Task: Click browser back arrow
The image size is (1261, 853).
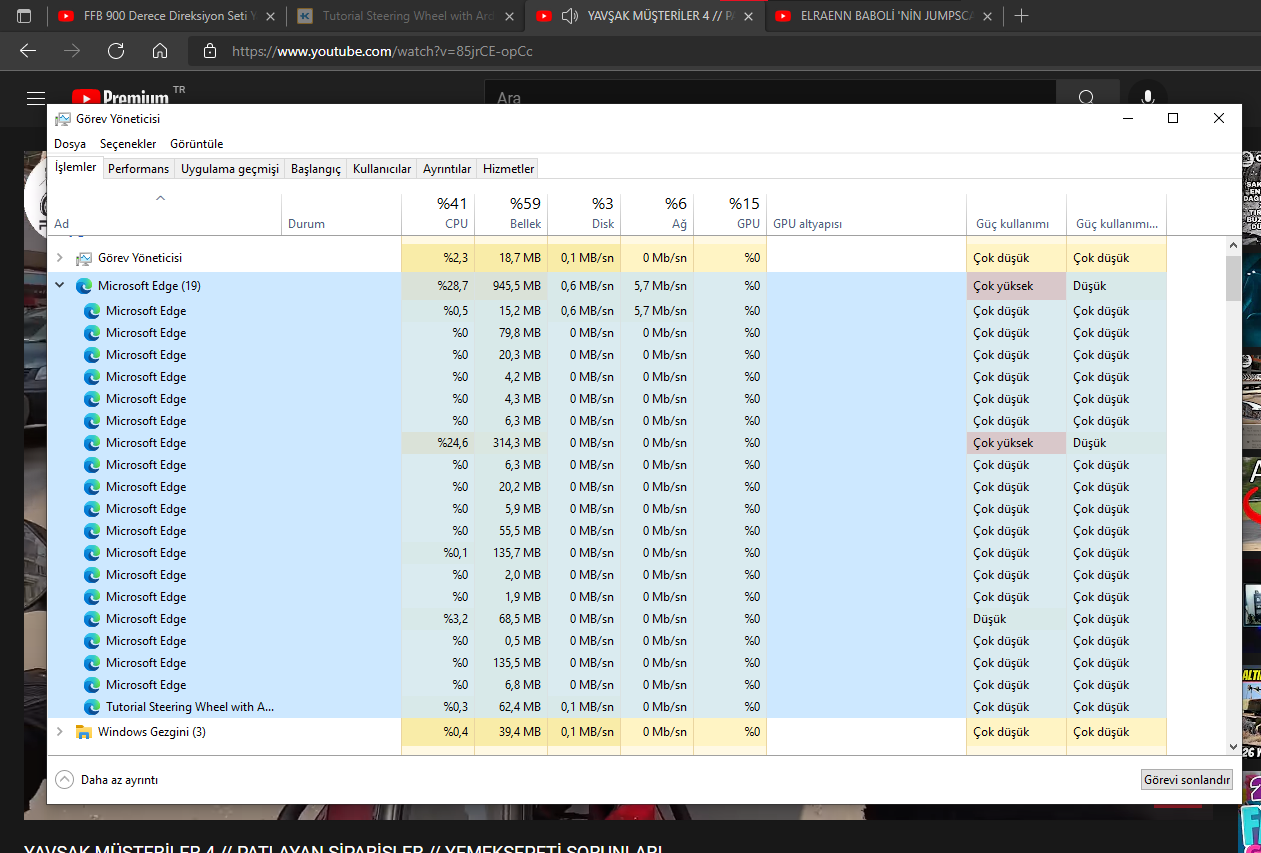Action: point(28,51)
